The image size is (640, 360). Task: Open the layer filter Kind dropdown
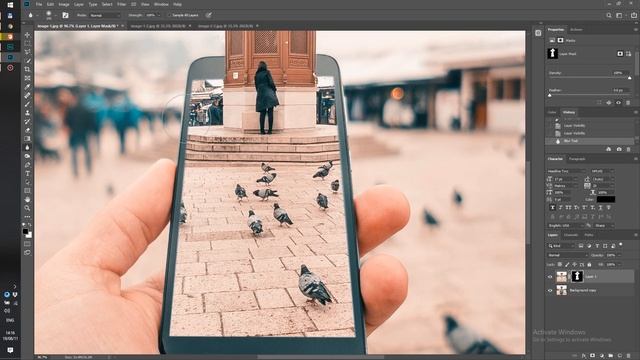pos(561,246)
